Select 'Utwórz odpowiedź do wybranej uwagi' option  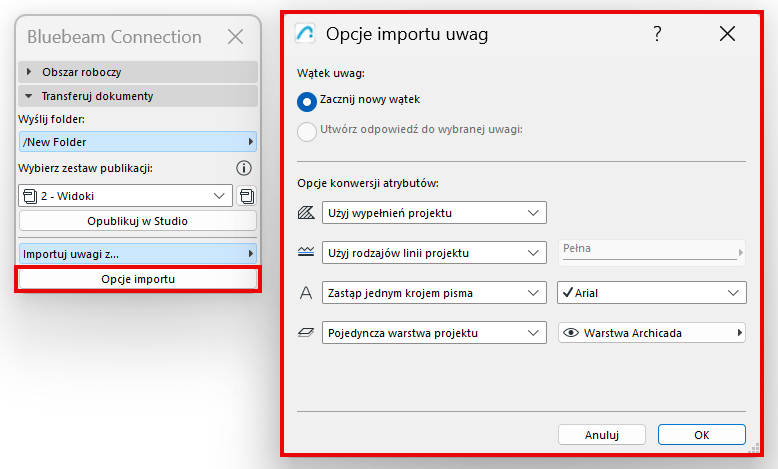pos(307,129)
